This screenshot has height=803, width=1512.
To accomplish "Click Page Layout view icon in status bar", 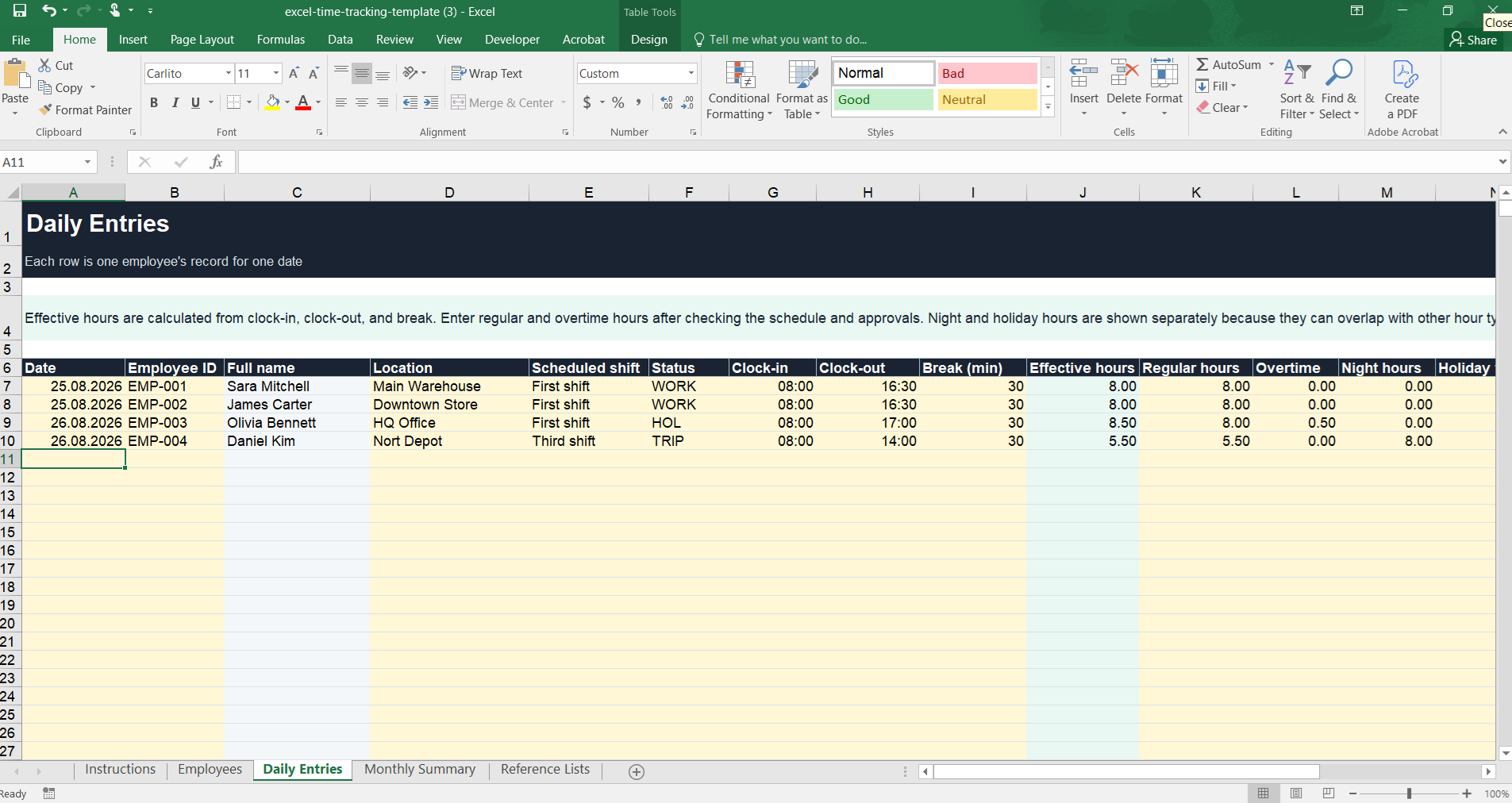I will pos(1296,793).
